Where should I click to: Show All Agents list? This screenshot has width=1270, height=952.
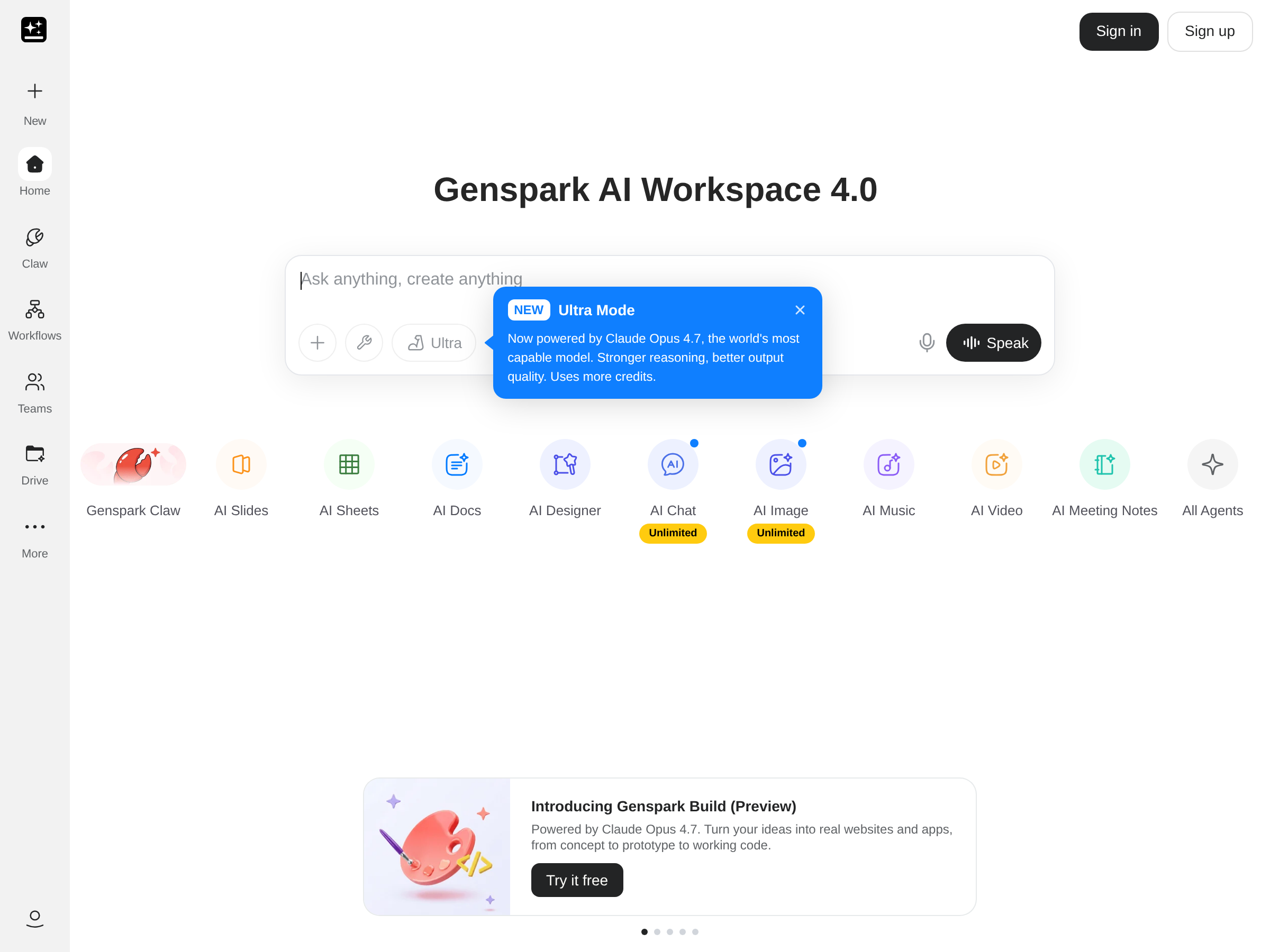pos(1212,464)
